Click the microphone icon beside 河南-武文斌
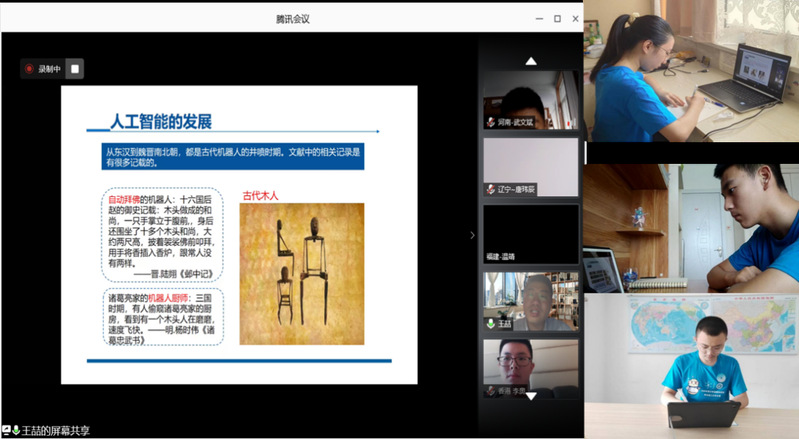The height and width of the screenshot is (439, 799). pos(490,122)
